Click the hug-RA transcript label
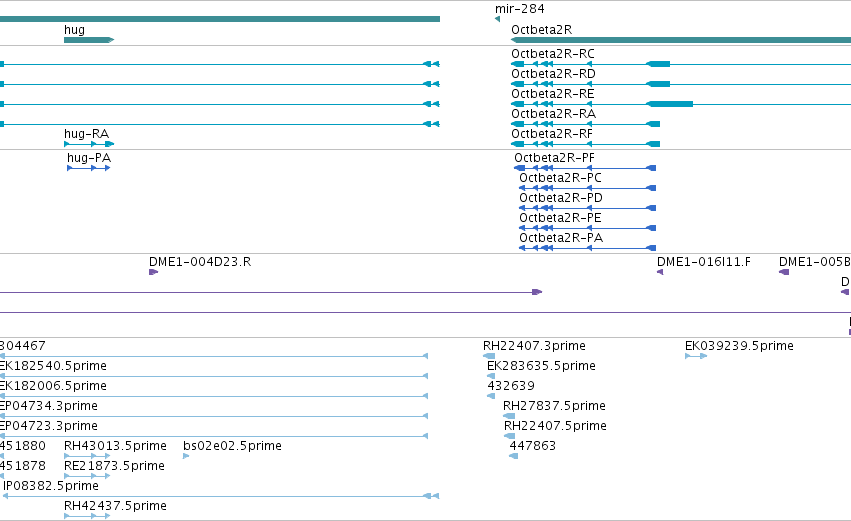 click(x=86, y=134)
